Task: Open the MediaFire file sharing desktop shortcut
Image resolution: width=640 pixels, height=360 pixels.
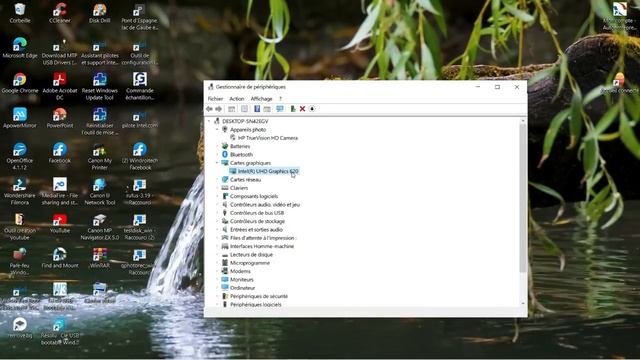Action: click(60, 191)
